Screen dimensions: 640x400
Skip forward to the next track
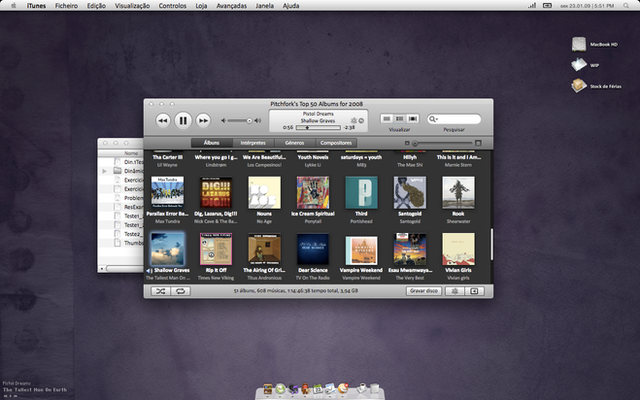tap(203, 120)
